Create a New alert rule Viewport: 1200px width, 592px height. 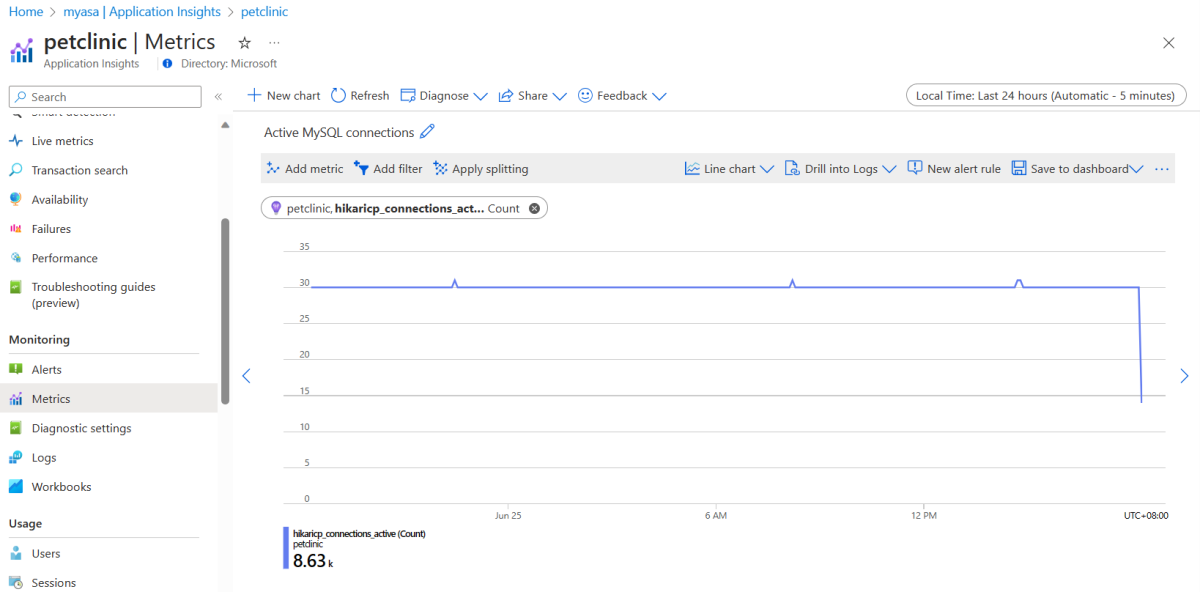coord(954,169)
